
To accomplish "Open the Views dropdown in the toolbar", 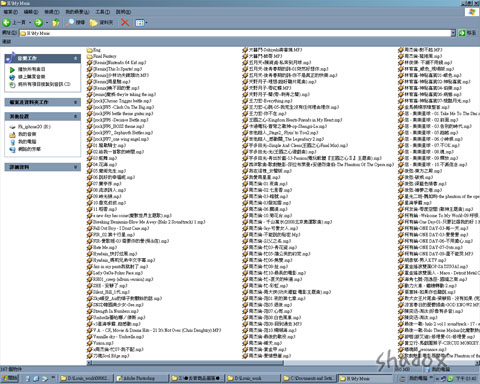I will (x=141, y=22).
